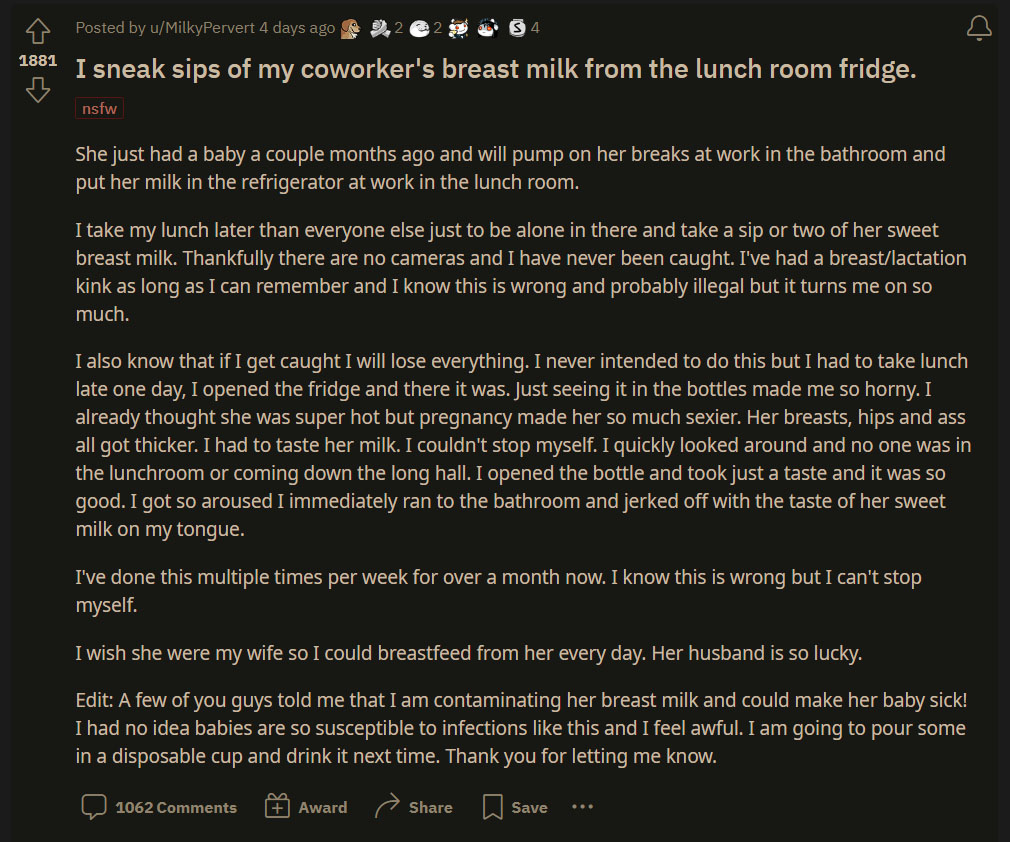Click the 4 days ago timestamp

pos(297,28)
